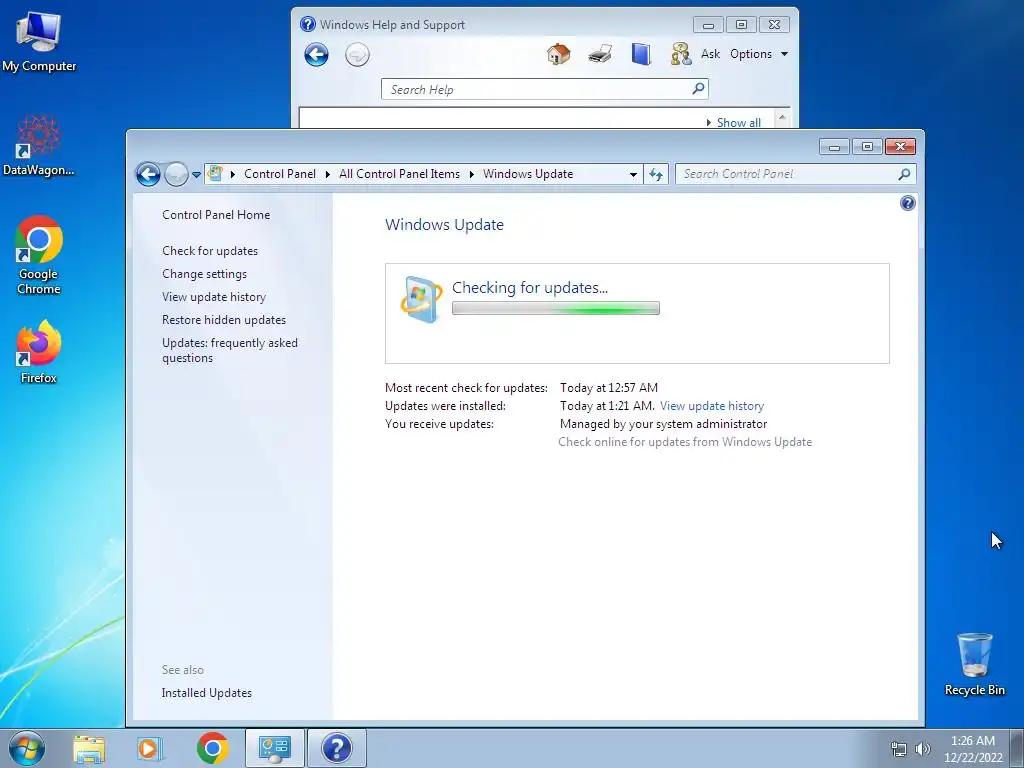Viewport: 1024px width, 768px height.
Task: Go to Help and Support home
Action: (x=558, y=54)
